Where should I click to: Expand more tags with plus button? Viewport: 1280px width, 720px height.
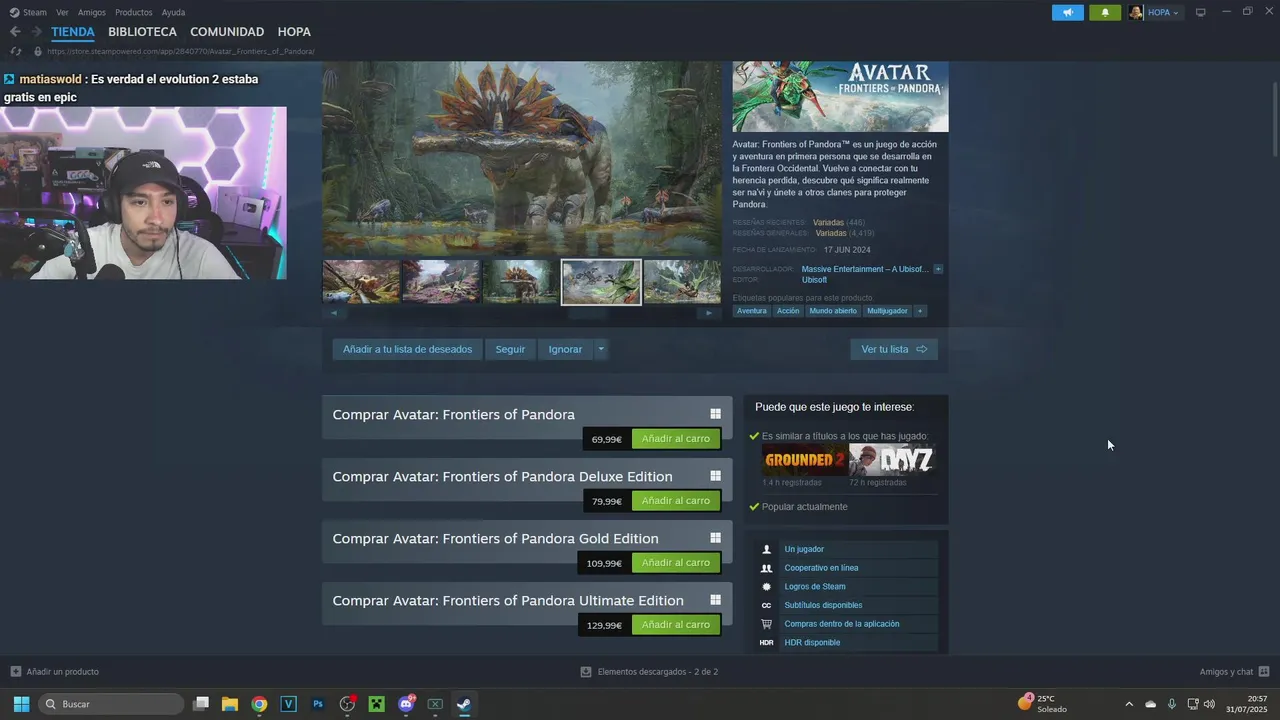click(x=920, y=311)
